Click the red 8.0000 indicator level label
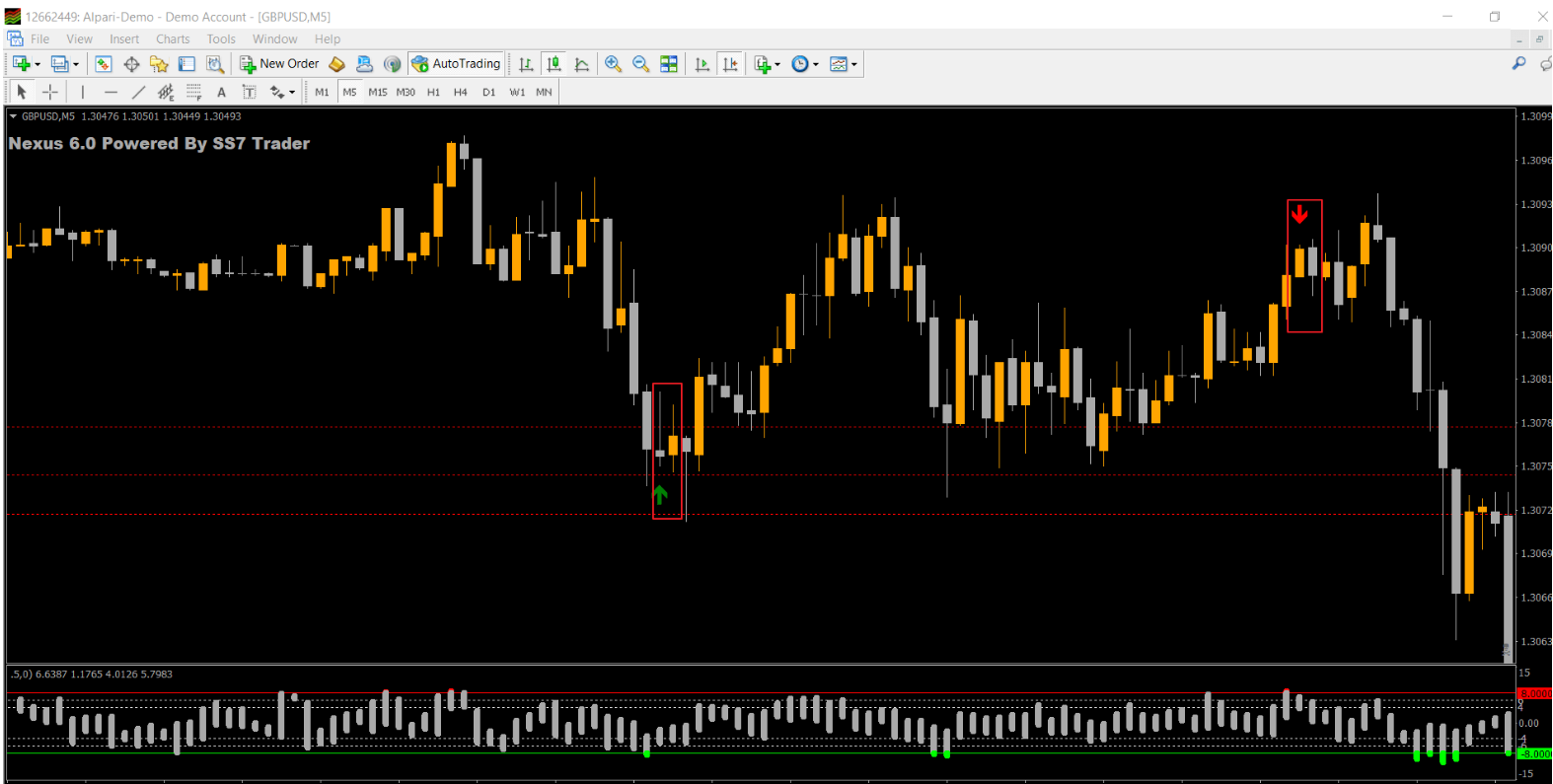Image resolution: width=1553 pixels, height=784 pixels. 1535,694
